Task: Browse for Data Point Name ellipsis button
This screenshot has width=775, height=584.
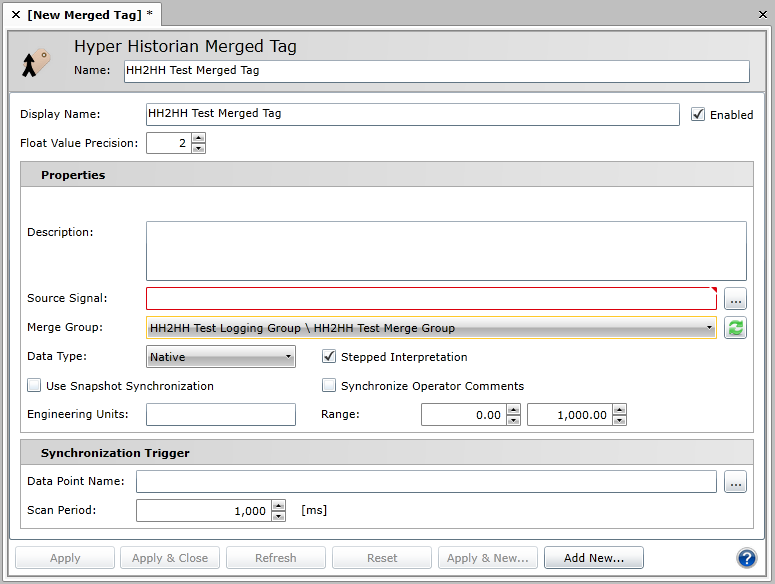Action: 736,483
